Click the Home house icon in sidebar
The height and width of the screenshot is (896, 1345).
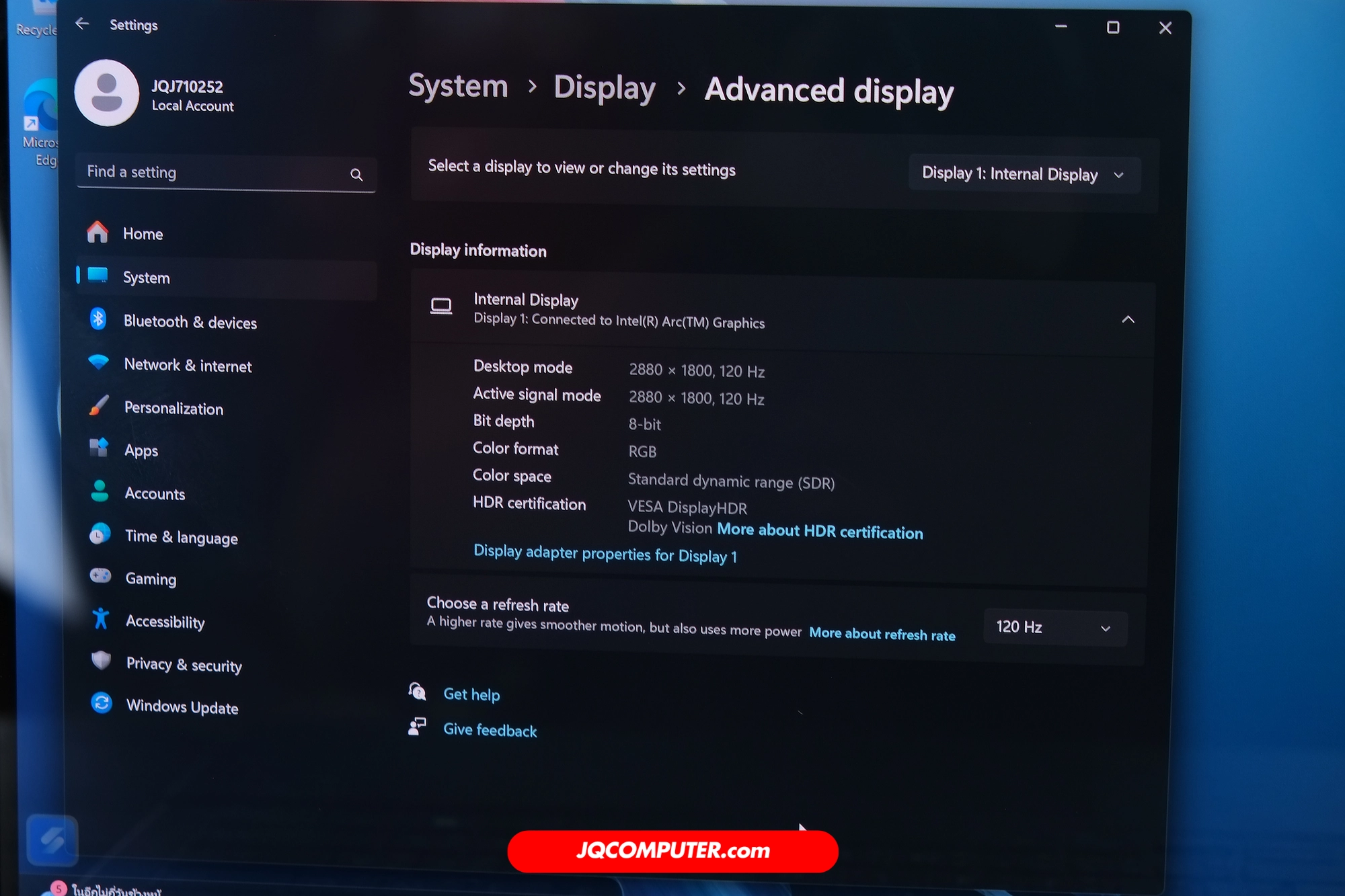(98, 233)
